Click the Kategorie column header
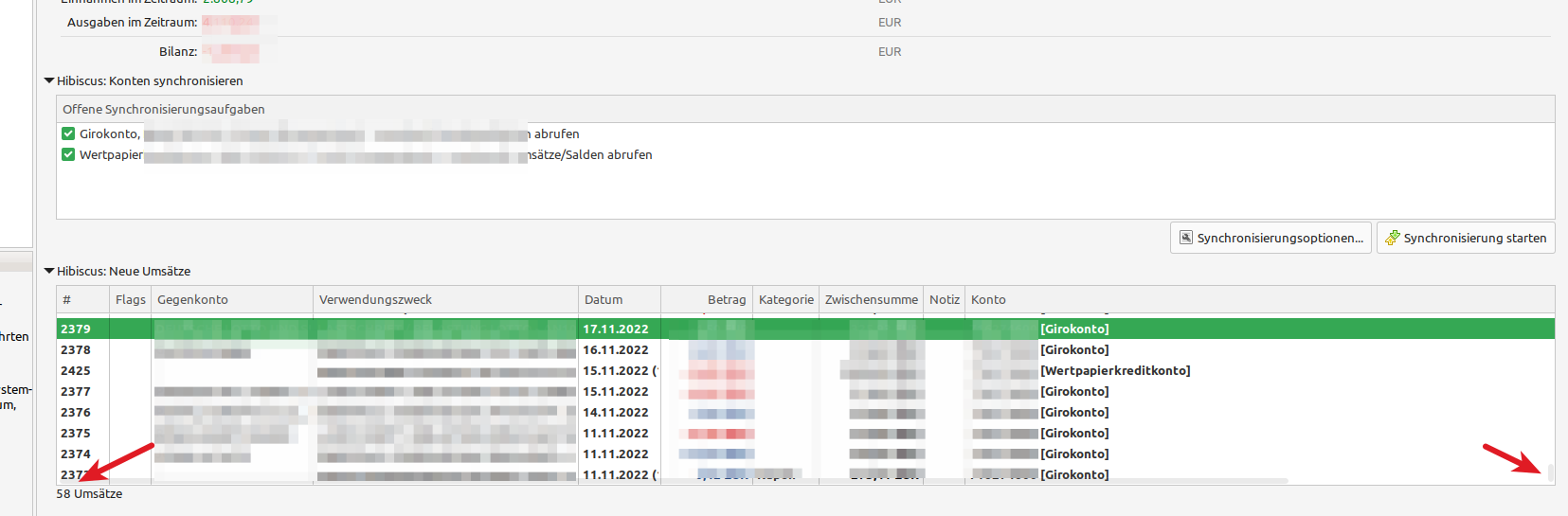 [x=785, y=300]
